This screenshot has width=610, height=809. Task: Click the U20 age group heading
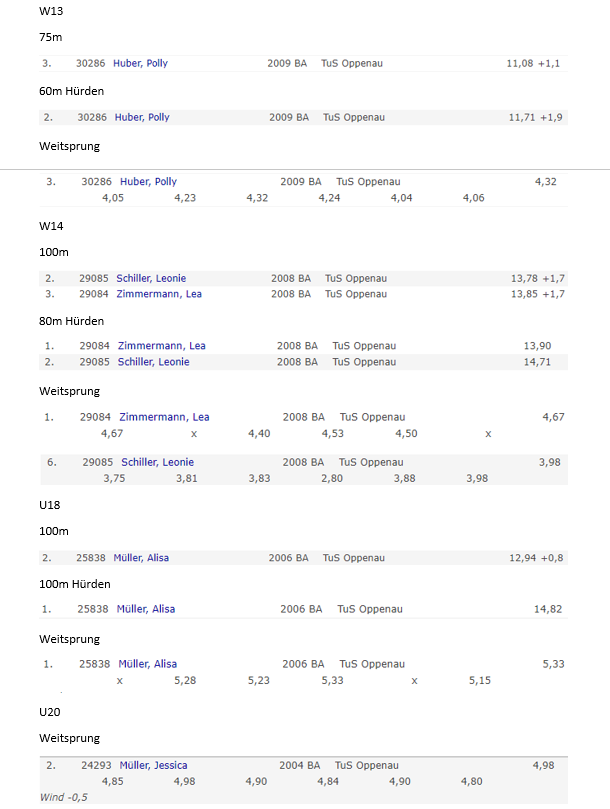coord(50,711)
